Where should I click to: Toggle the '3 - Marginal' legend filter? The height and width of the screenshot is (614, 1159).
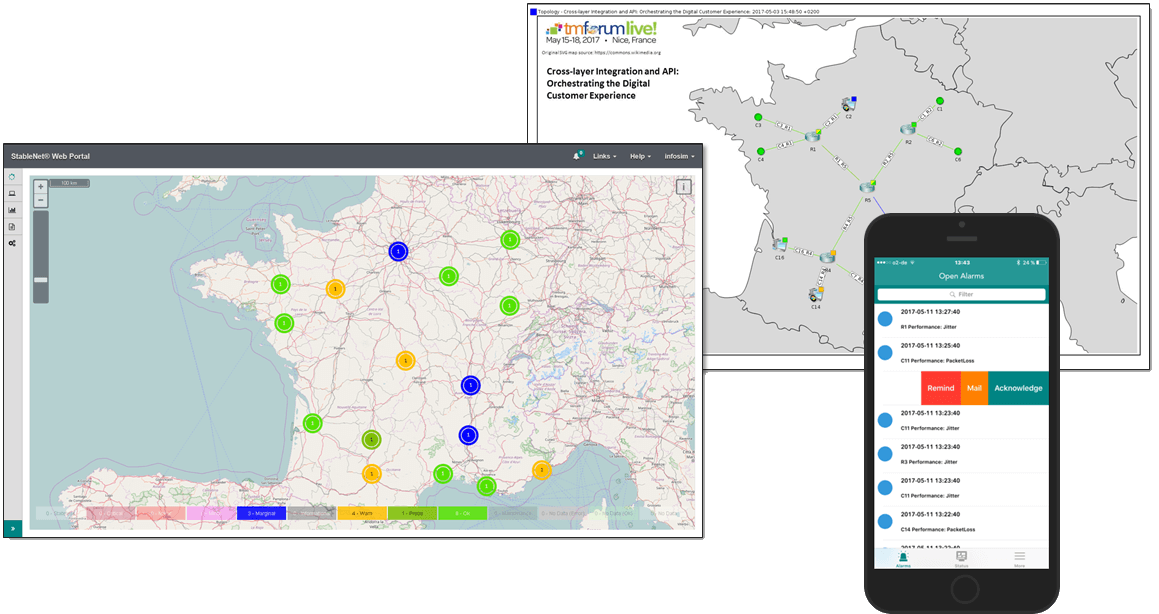tap(261, 513)
